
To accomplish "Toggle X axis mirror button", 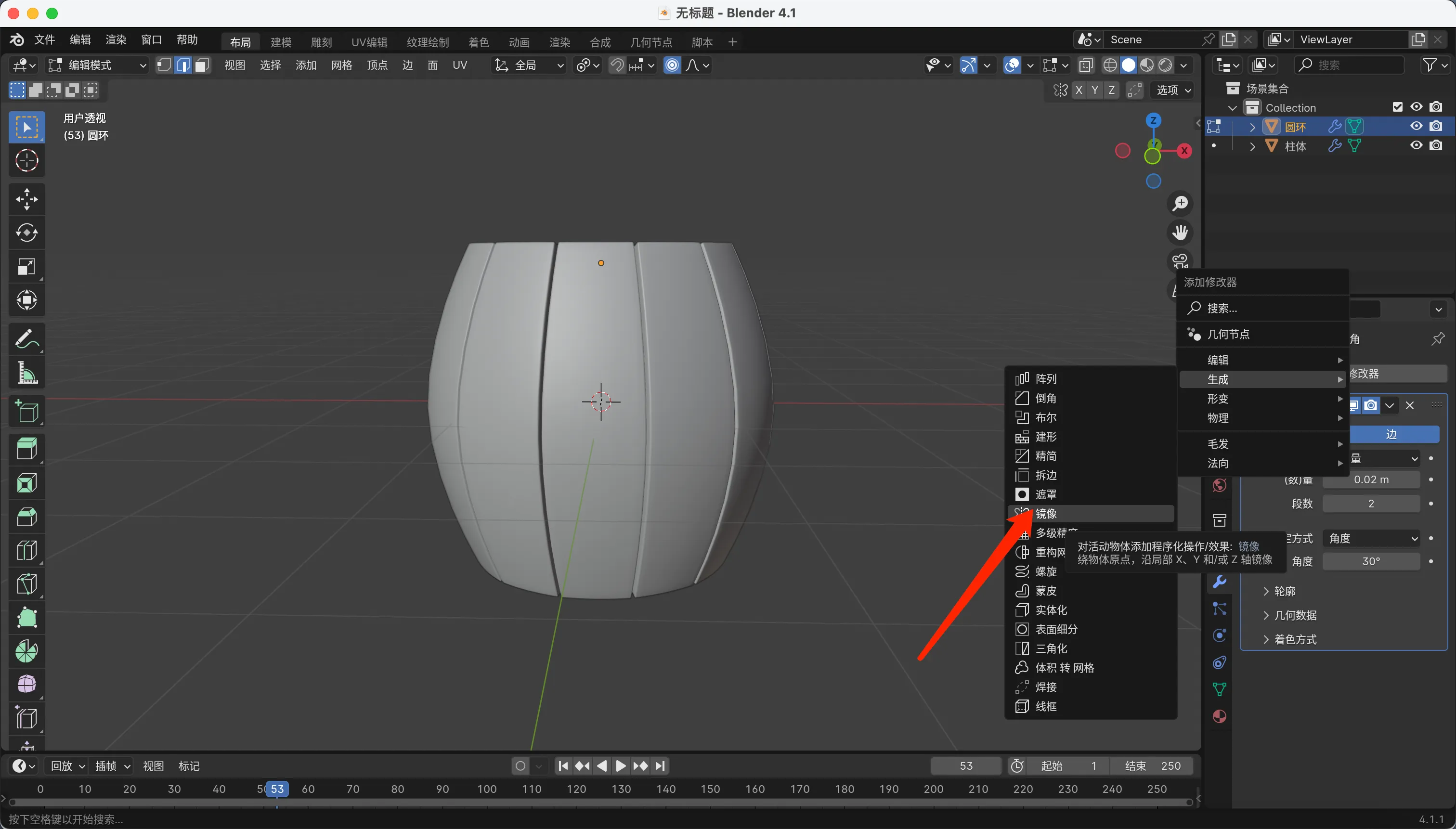I will tap(1079, 90).
